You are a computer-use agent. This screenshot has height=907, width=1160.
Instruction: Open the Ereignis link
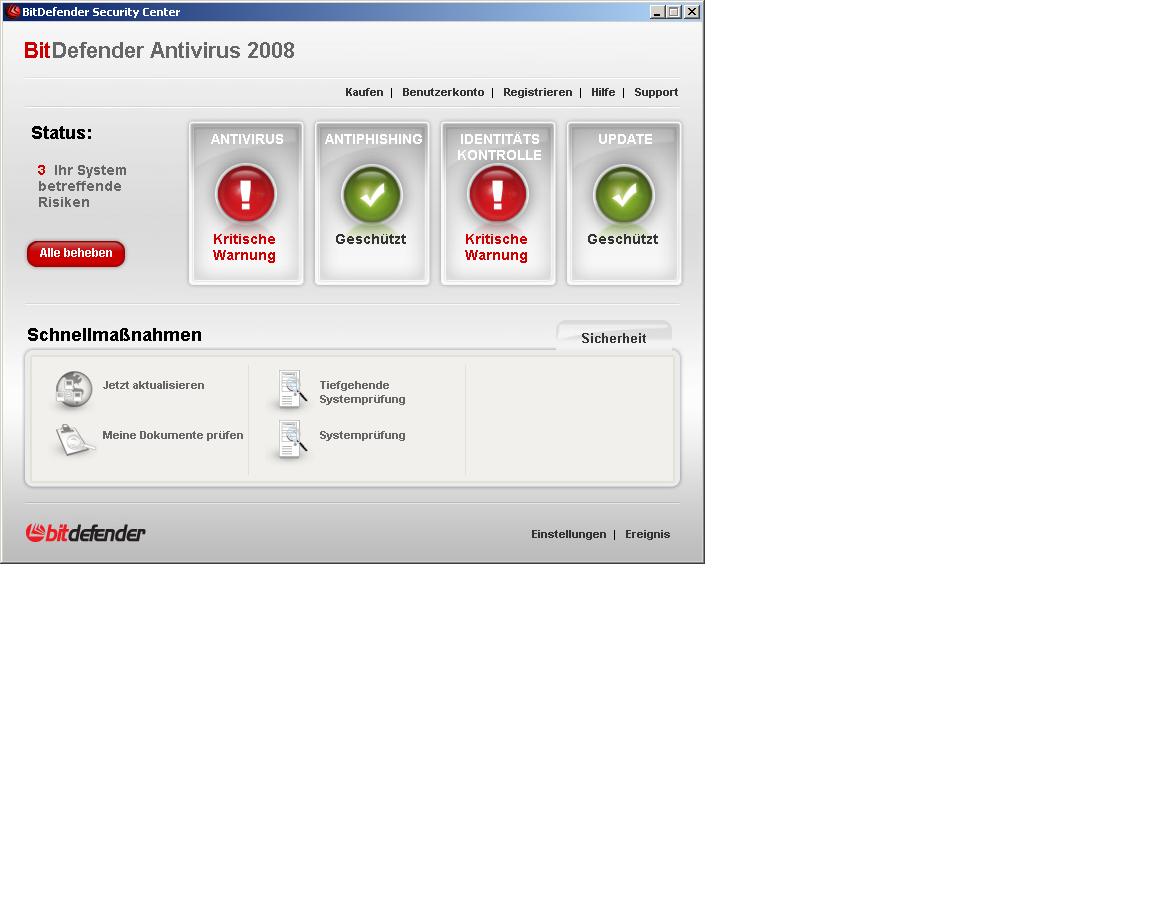(x=647, y=534)
